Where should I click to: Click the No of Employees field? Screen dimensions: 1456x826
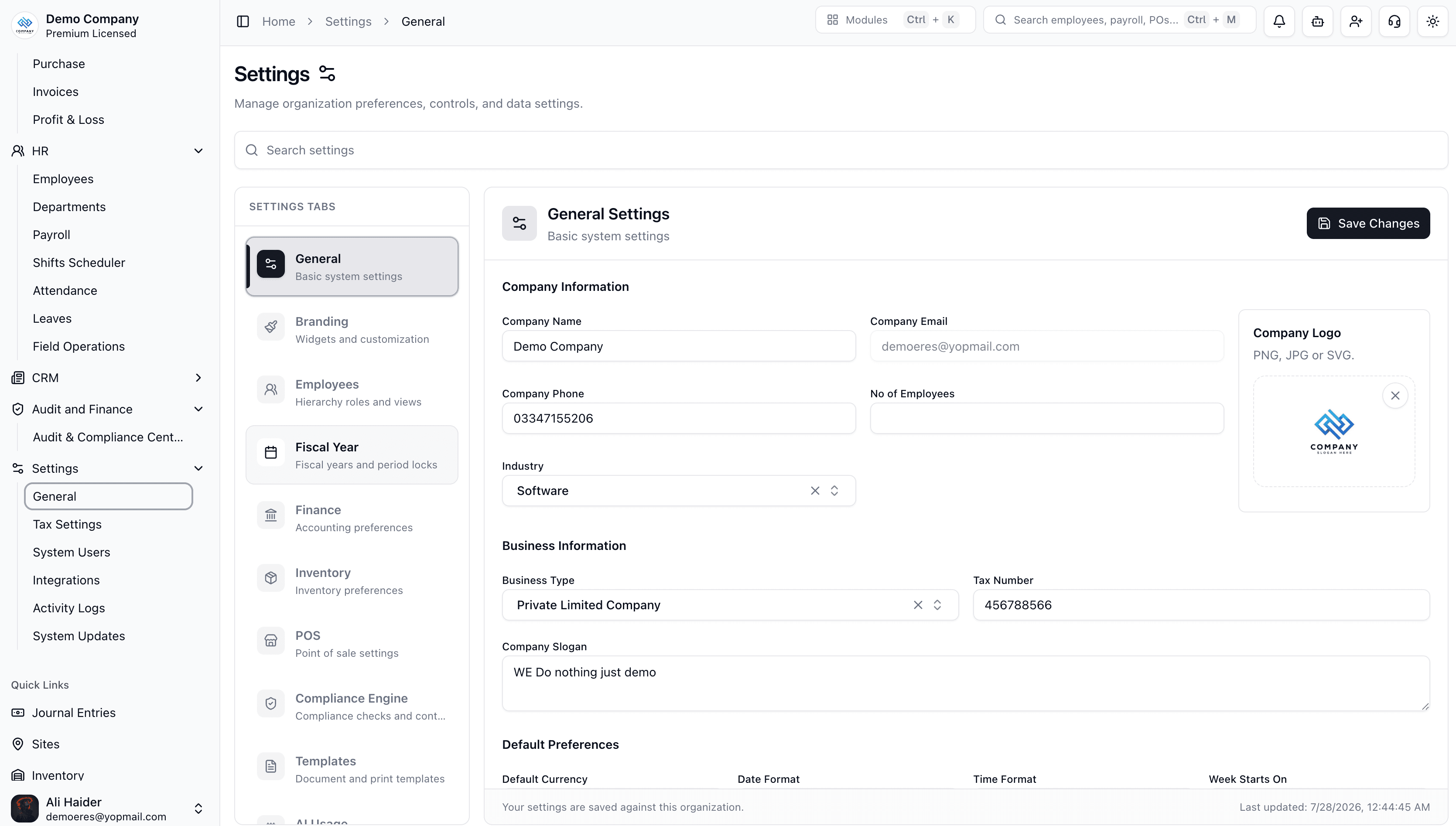[1047, 418]
